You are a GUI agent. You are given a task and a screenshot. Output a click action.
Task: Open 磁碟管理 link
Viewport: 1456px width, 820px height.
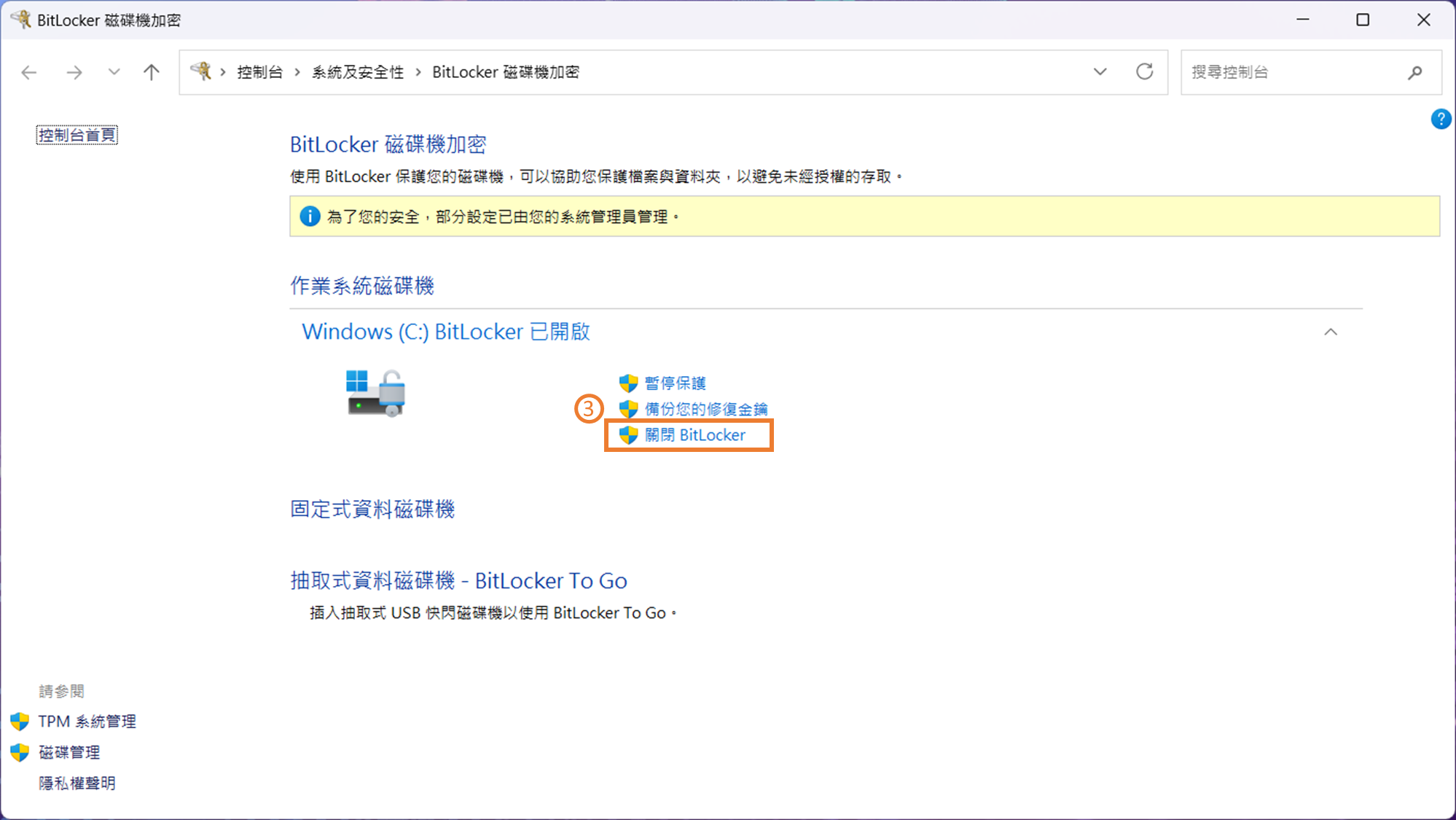[69, 752]
